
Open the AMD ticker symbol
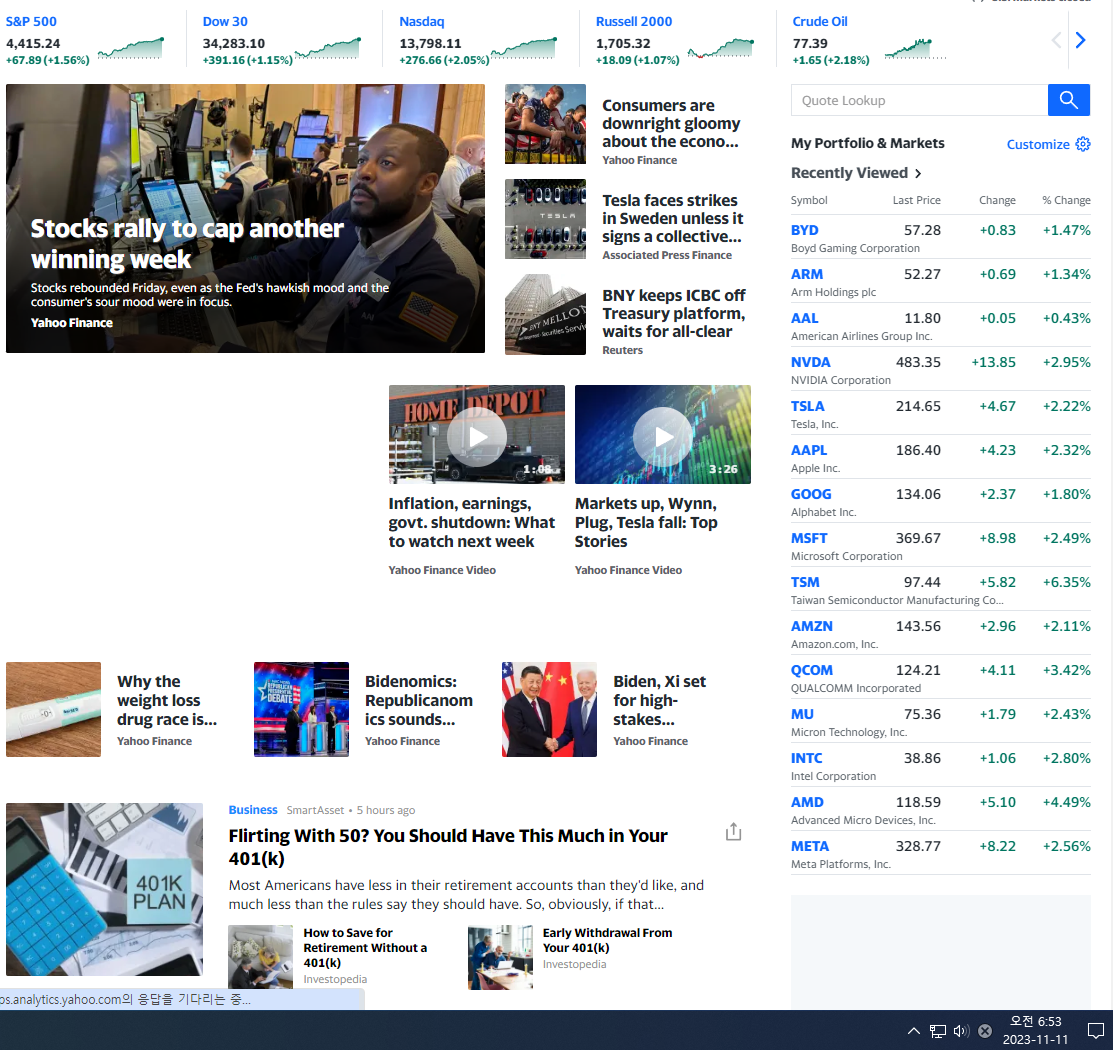807,802
